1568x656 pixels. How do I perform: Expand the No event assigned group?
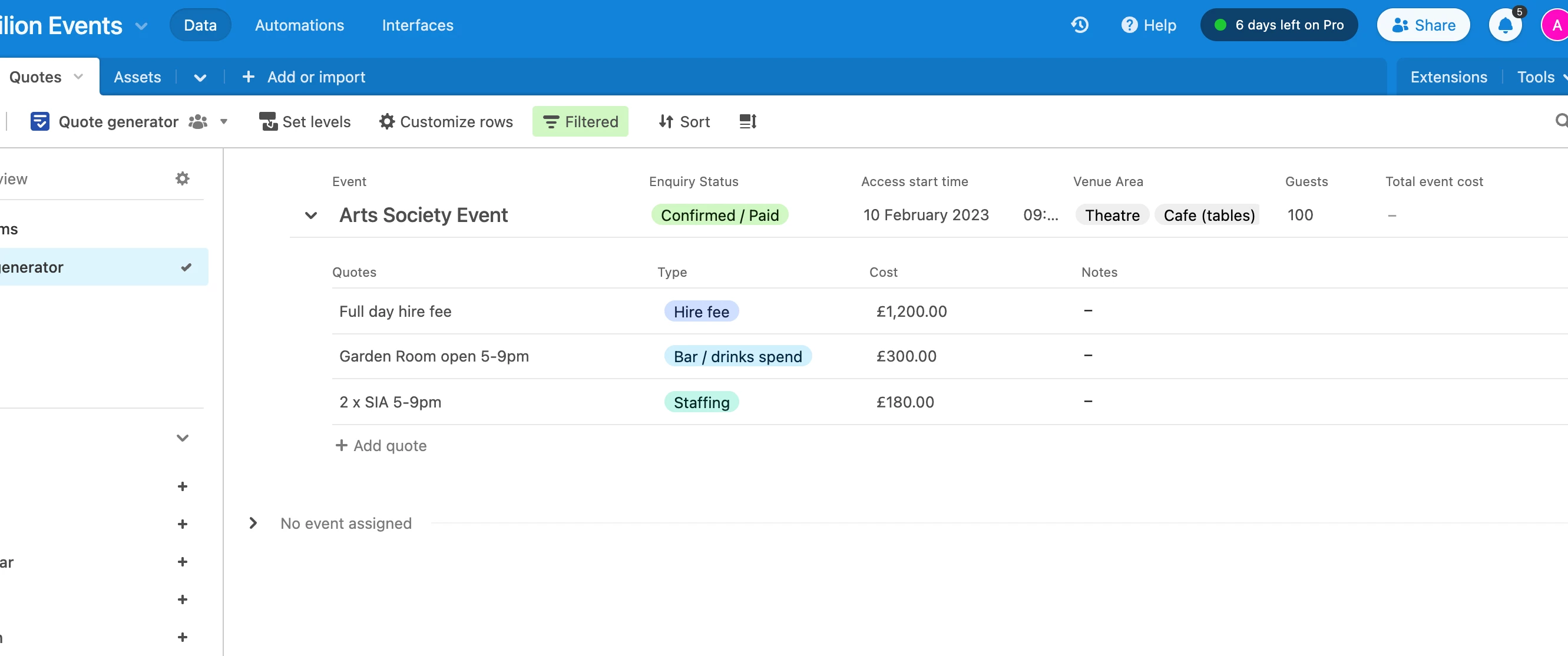click(x=253, y=524)
